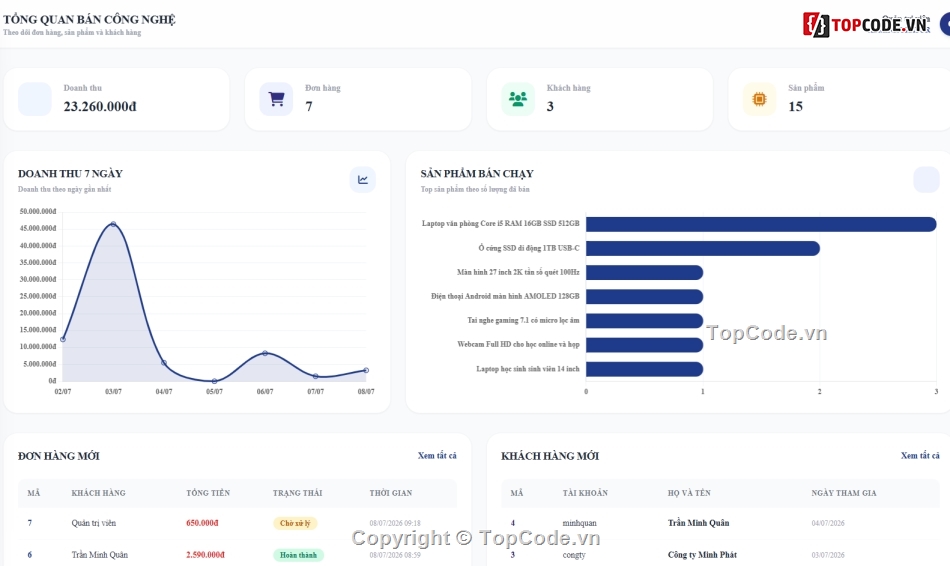Screen dimensions: 950x566
Task: Click the 08/07 data point on revenue chart
Action: pos(366,370)
